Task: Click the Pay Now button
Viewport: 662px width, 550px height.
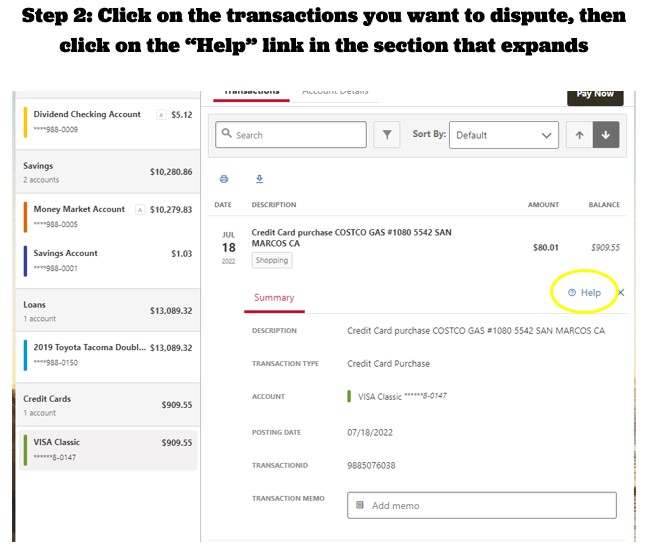Action: [x=595, y=97]
